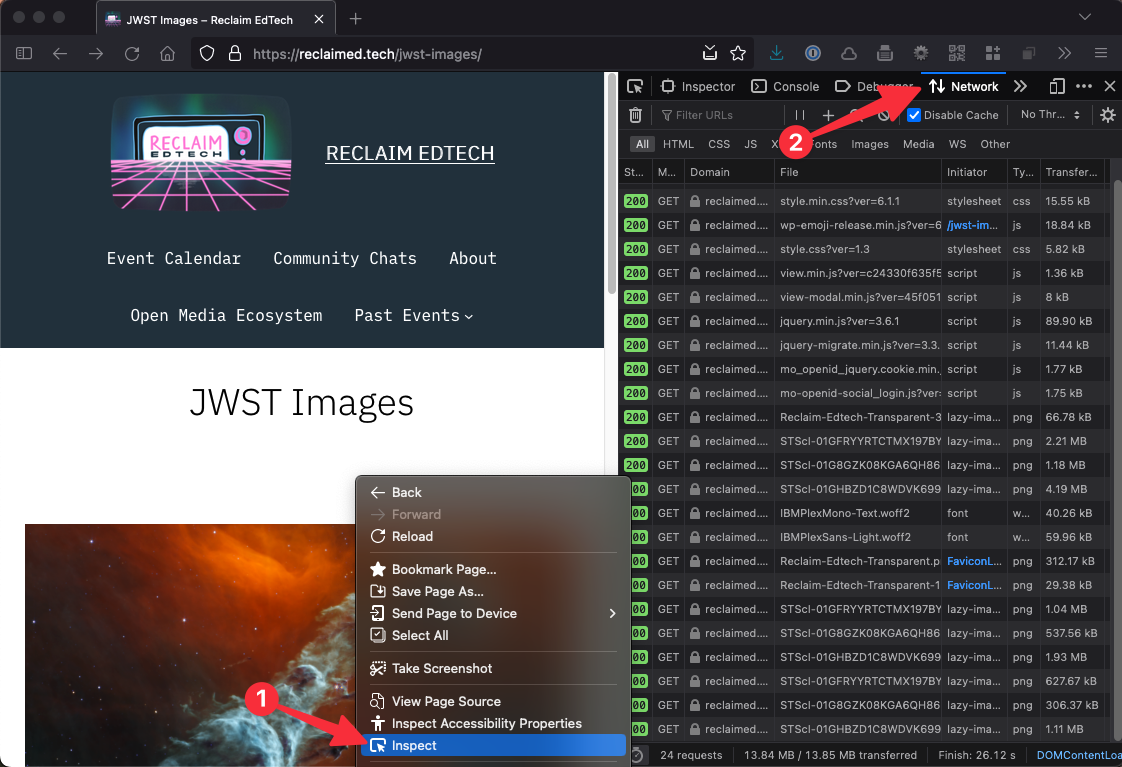Open the home page icon
Screen dimensions: 1122x767
pos(167,54)
